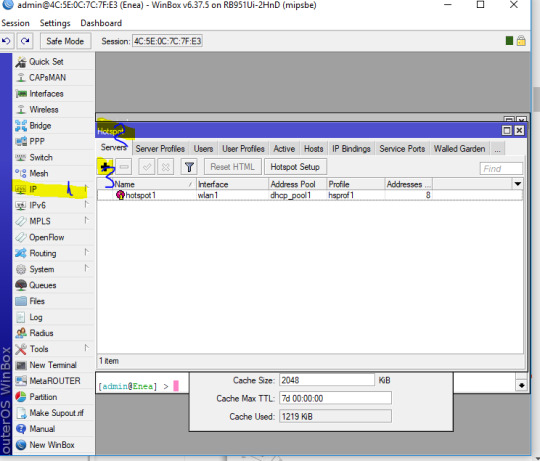The image size is (540, 461).
Task: Click the padlock icon in toolbar
Action: pos(521,41)
